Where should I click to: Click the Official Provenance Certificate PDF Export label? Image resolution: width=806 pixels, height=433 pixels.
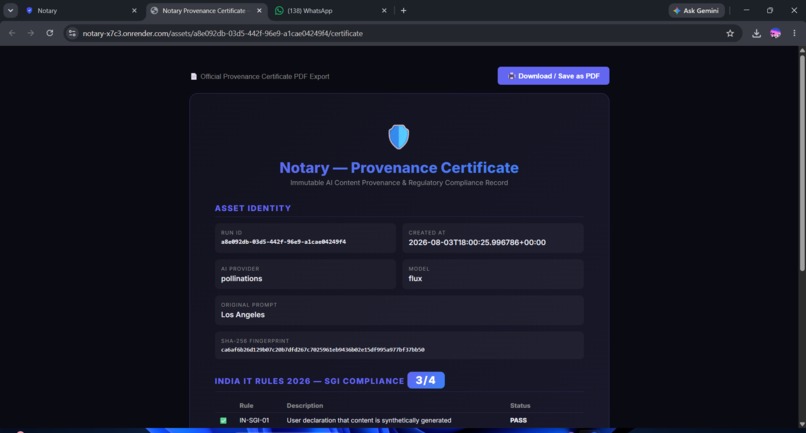pyautogui.click(x=265, y=76)
